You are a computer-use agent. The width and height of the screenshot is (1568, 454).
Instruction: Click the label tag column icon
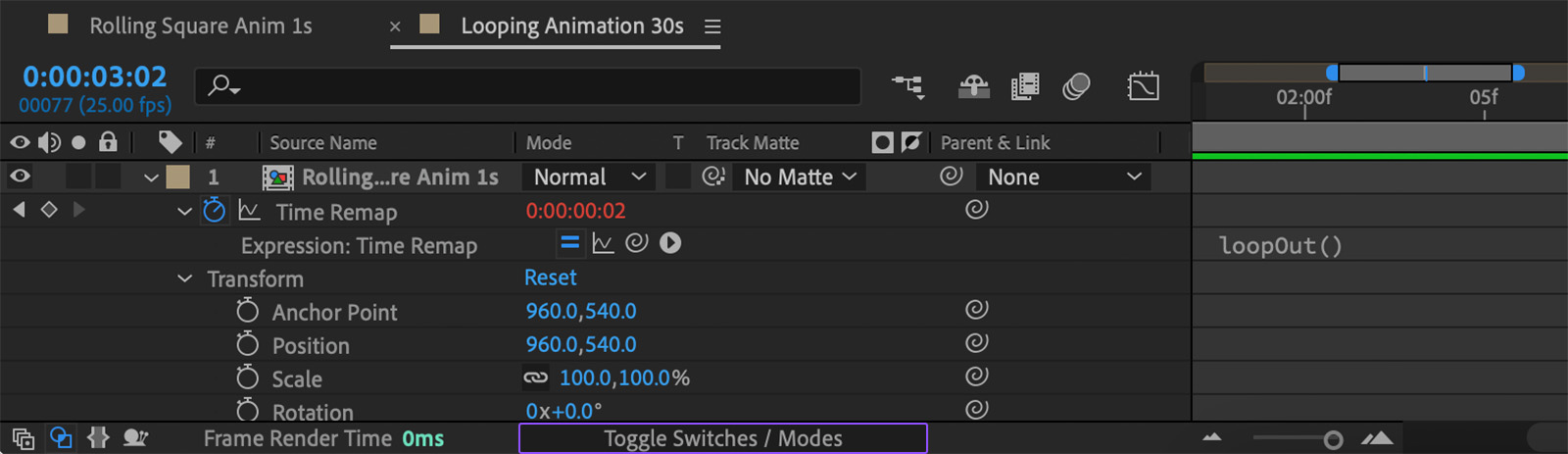[170, 142]
